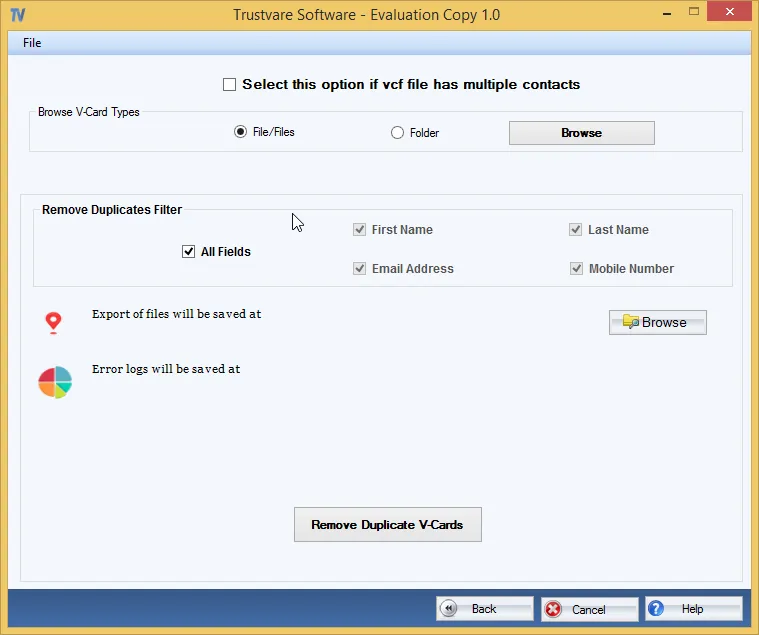Toggle the First Name checkbox

(359, 229)
